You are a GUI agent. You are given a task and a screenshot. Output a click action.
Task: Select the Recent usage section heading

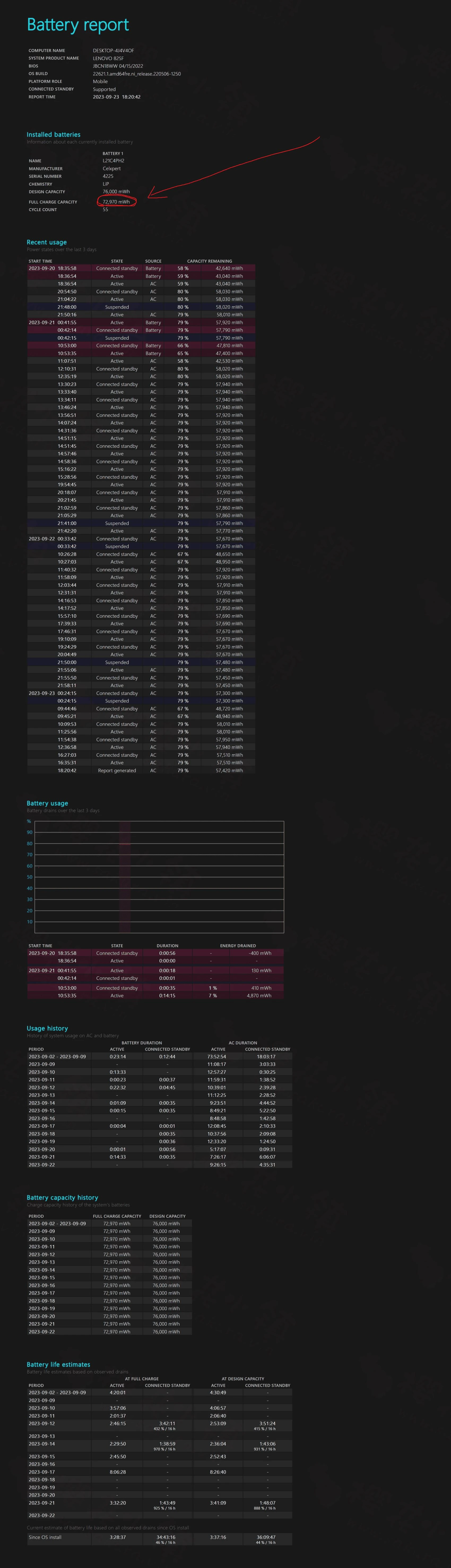(x=47, y=242)
